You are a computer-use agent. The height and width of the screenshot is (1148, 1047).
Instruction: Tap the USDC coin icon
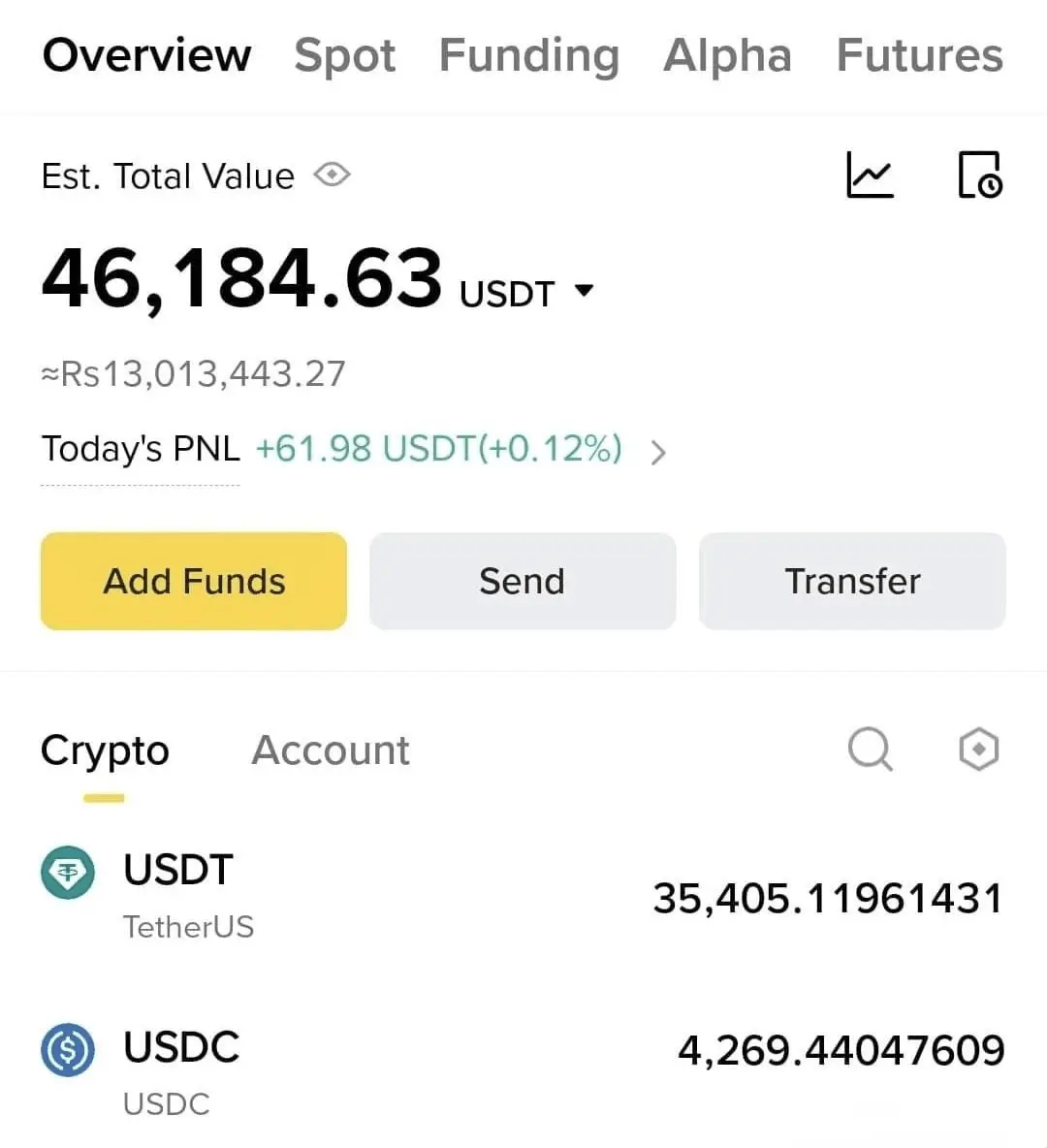67,1050
